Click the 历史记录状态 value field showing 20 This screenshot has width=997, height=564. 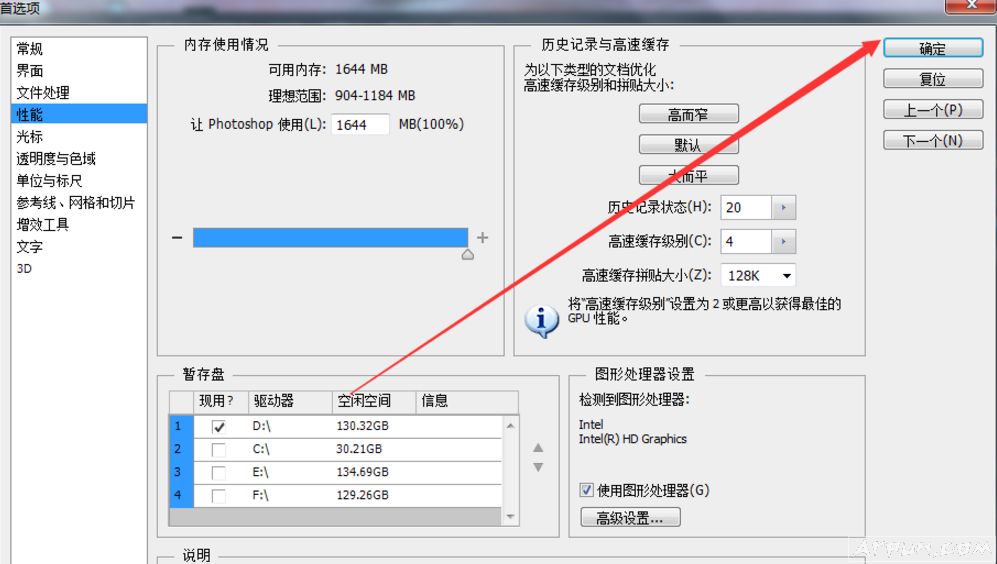point(746,207)
